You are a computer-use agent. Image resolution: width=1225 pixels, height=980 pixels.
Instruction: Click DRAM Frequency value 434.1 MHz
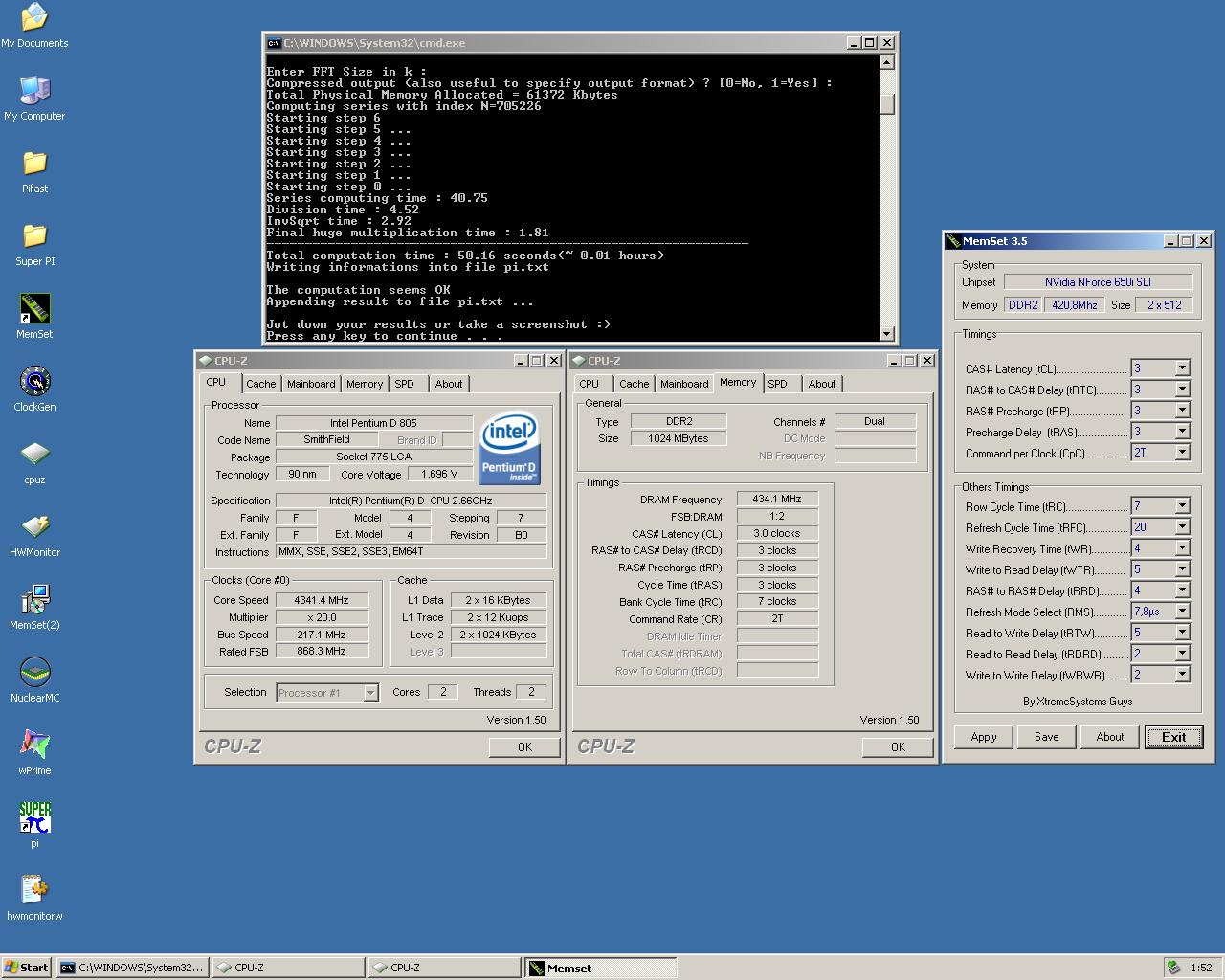pyautogui.click(x=777, y=499)
